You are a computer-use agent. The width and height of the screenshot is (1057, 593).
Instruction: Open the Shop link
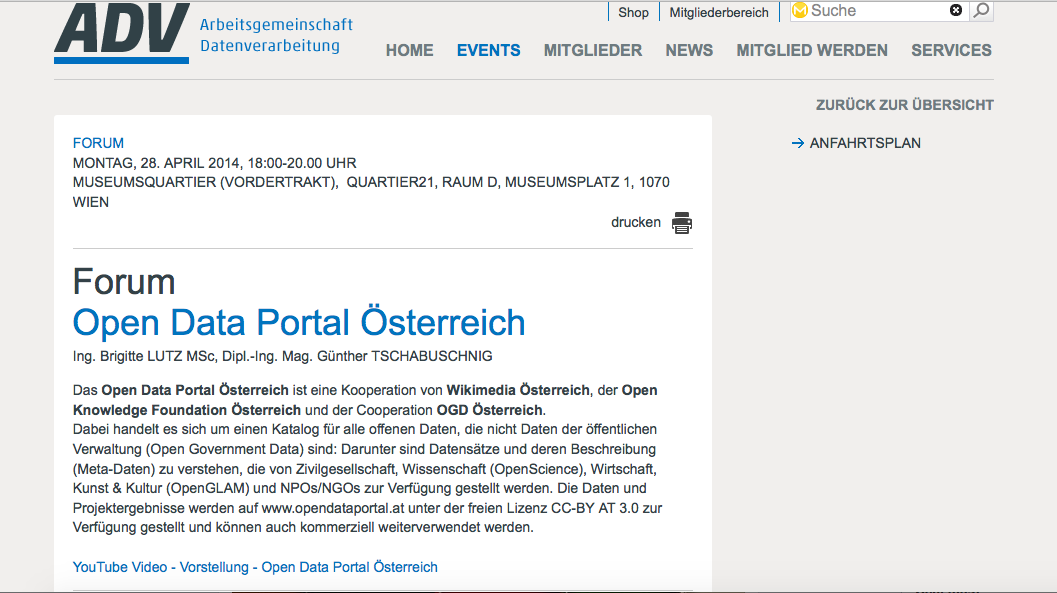[633, 12]
